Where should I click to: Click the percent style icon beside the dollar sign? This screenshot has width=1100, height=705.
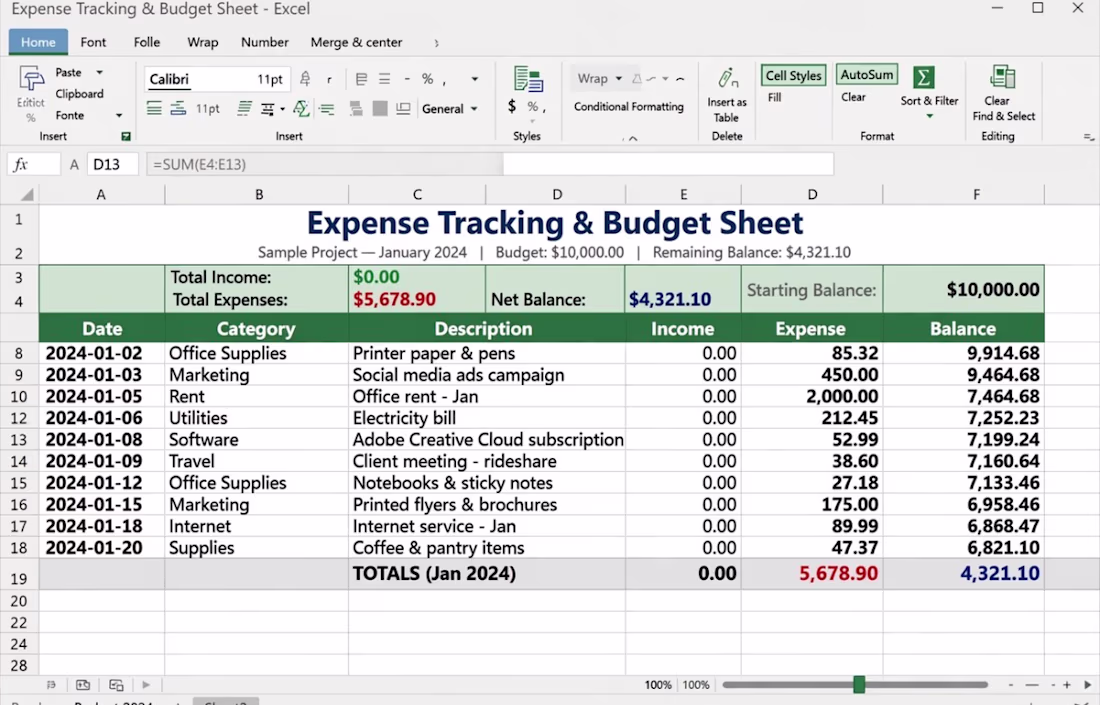coord(533,107)
